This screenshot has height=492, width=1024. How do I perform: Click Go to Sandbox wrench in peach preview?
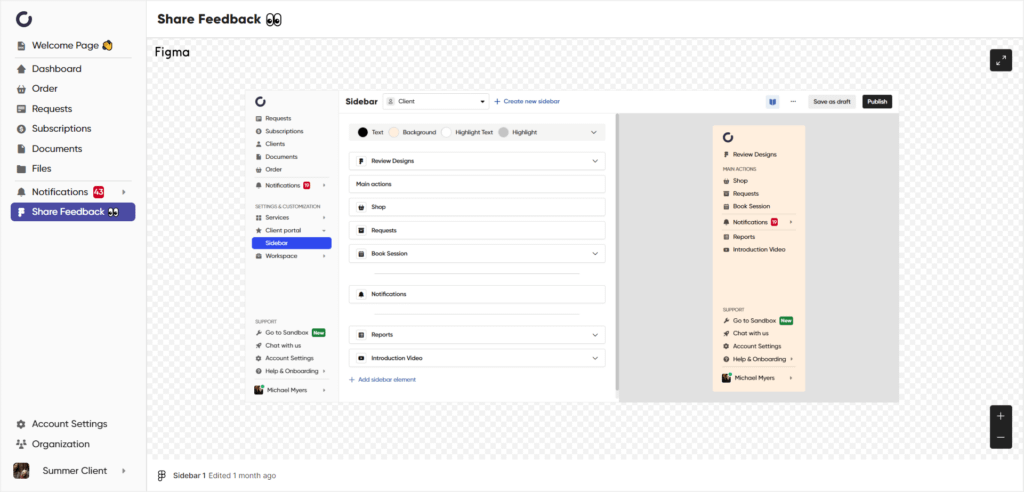(x=726, y=321)
